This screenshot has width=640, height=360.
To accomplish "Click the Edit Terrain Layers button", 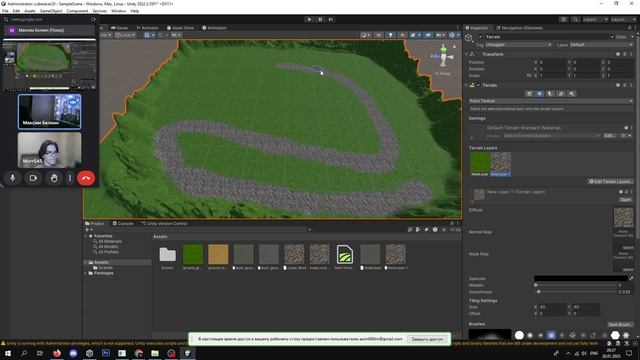I will (x=611, y=181).
